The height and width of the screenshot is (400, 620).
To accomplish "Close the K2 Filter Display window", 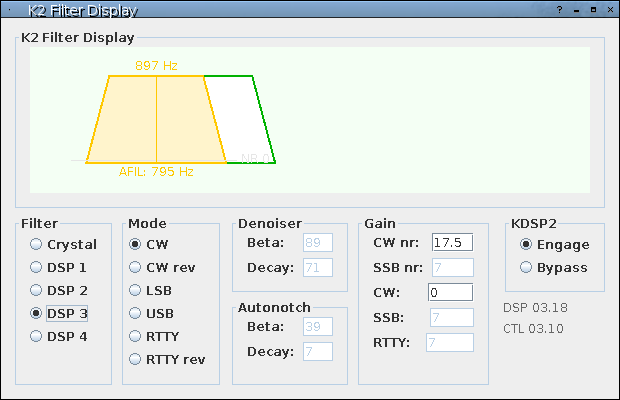I will click(x=609, y=9).
